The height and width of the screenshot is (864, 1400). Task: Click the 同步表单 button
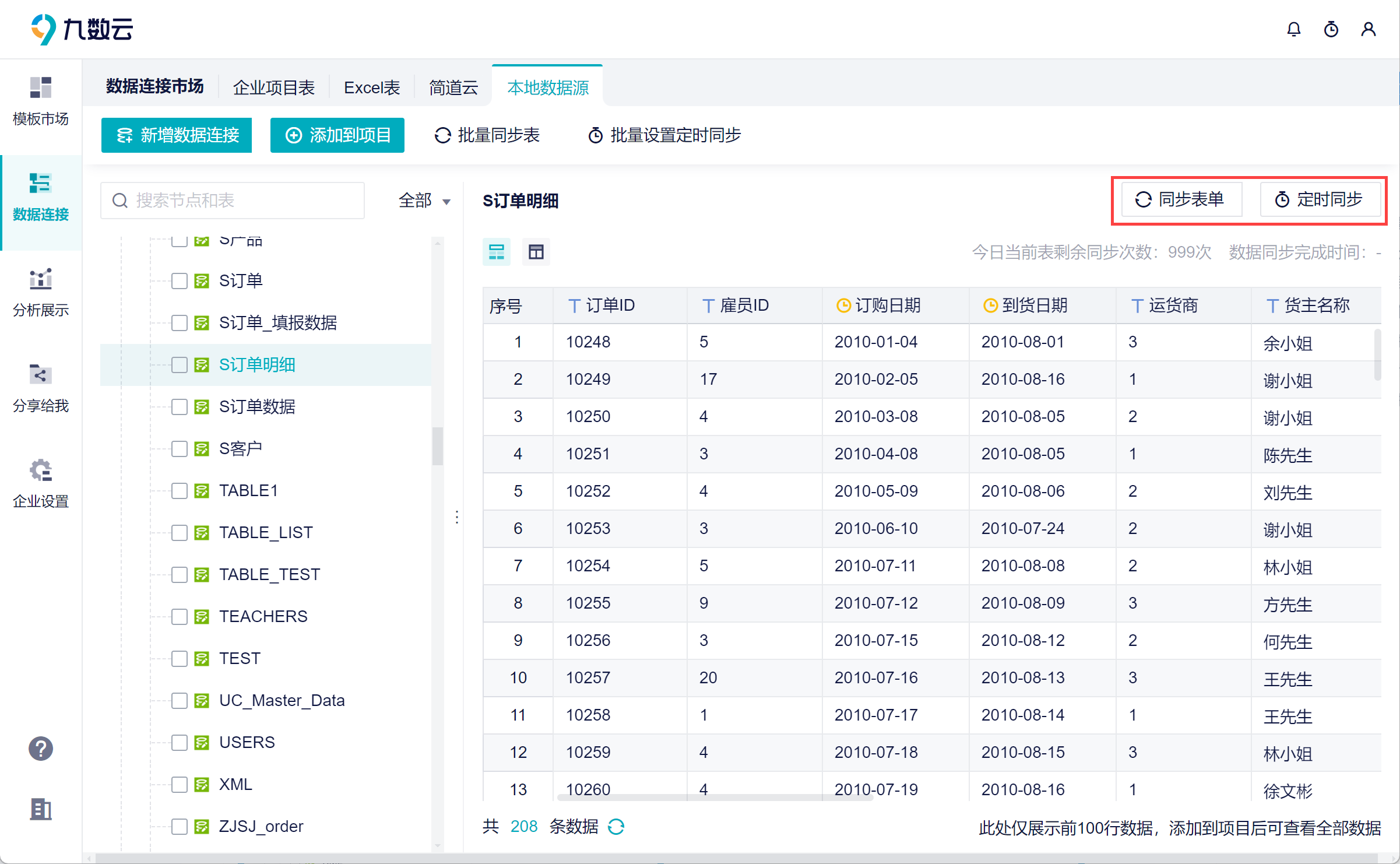1181,199
